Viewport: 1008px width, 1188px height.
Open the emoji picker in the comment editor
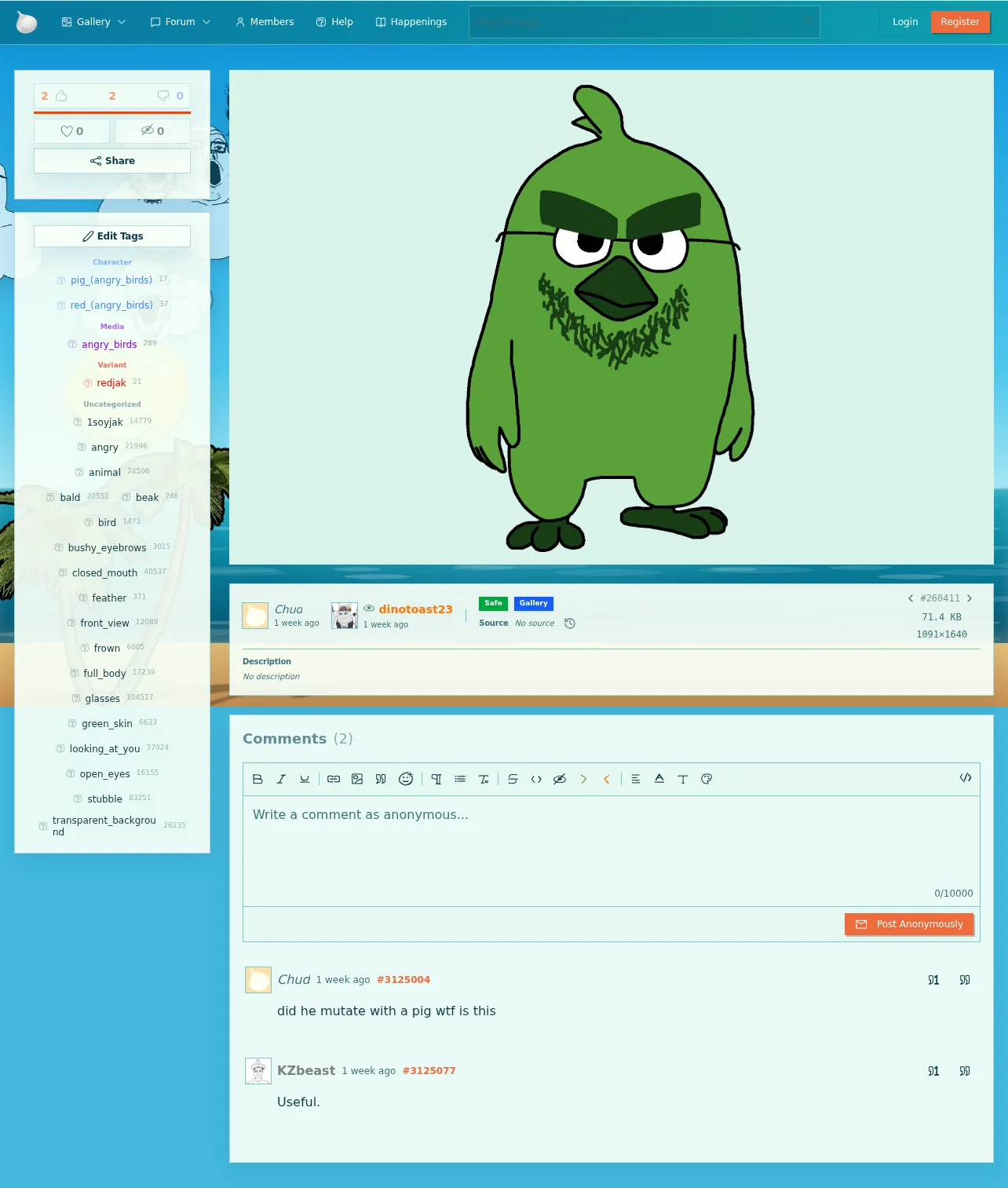coord(406,779)
